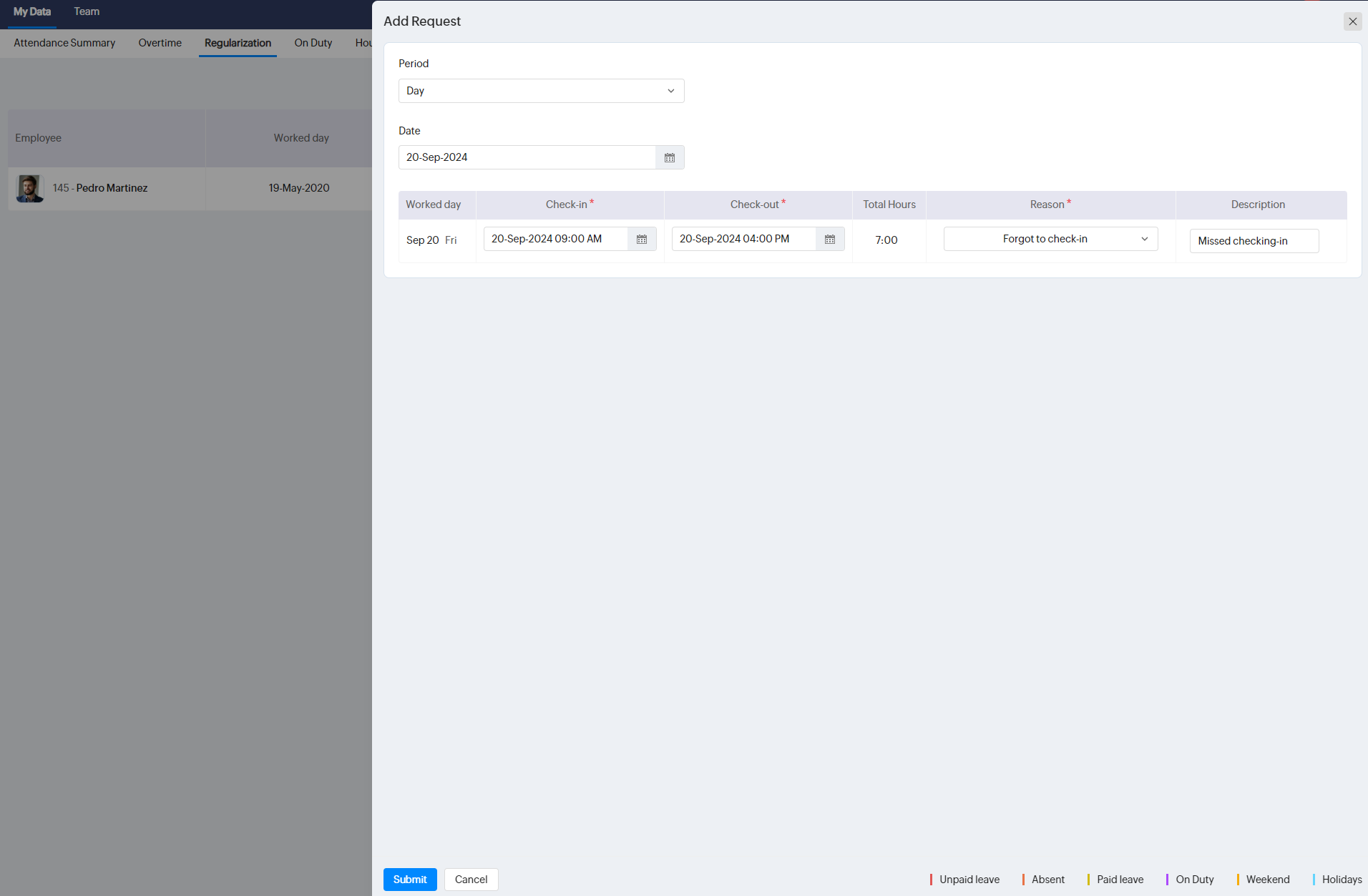Click the Check-out column header

[758, 205]
